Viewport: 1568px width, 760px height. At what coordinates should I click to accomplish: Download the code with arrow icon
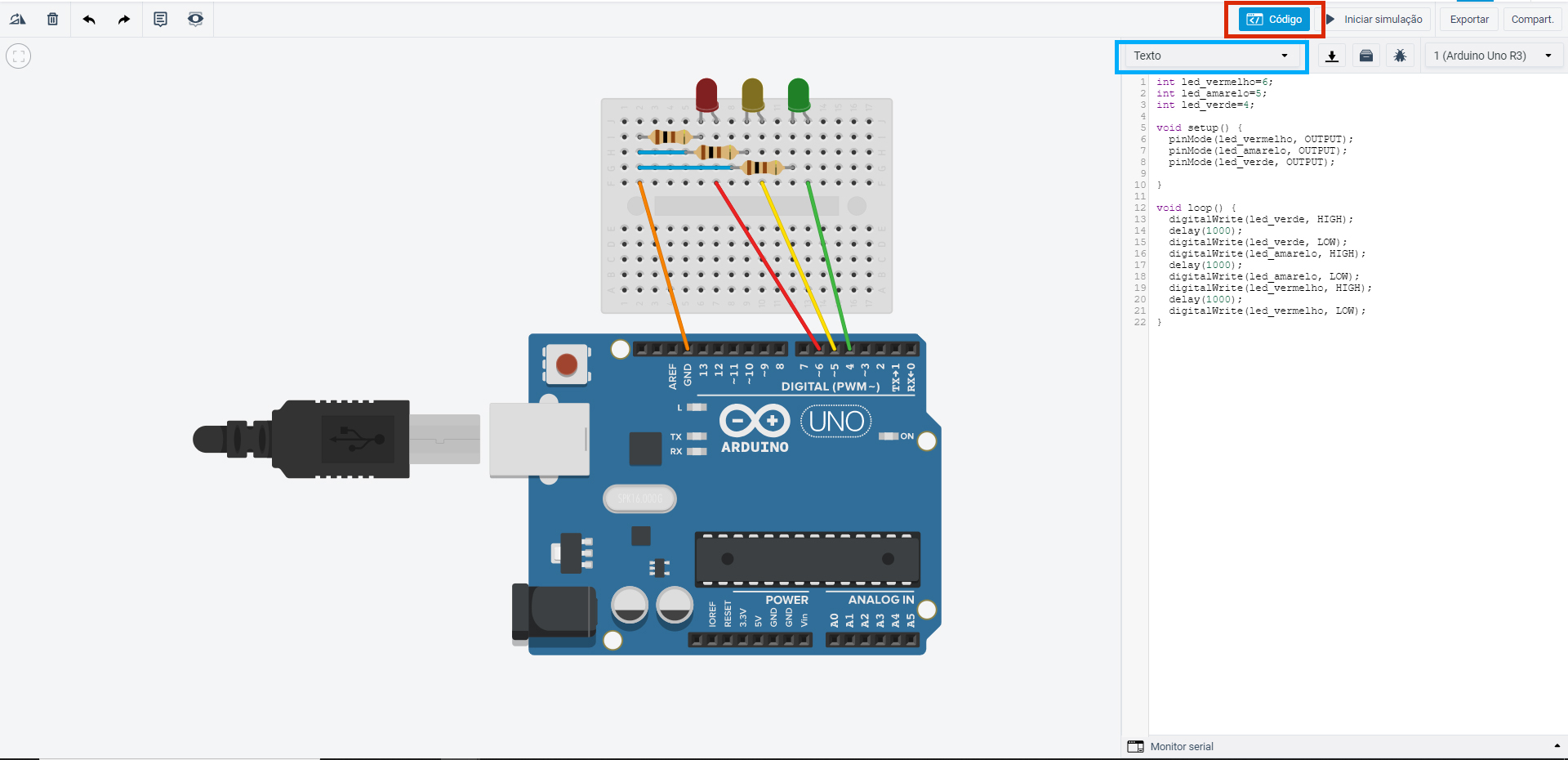click(1332, 56)
